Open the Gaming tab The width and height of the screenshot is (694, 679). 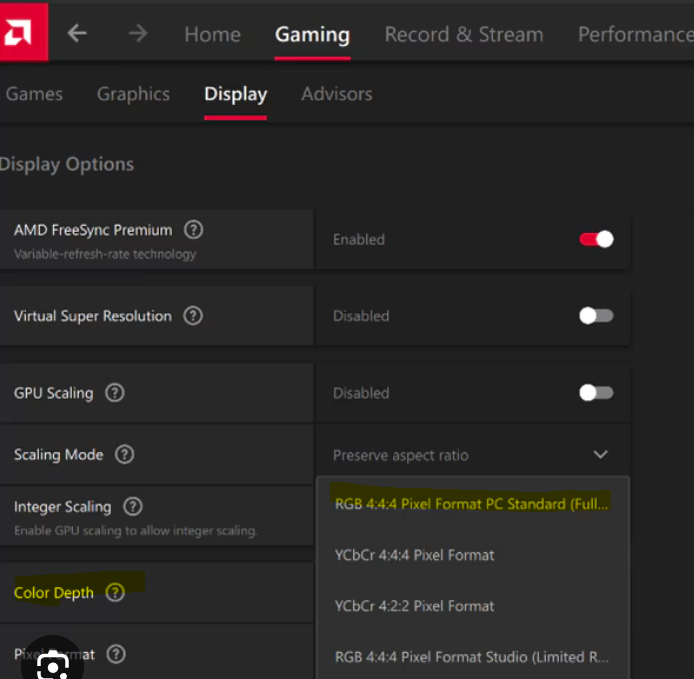312,35
